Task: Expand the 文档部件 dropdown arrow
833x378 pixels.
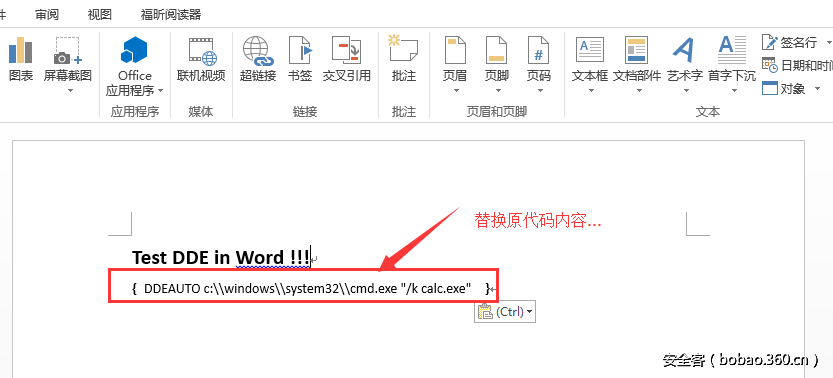Action: pos(639,91)
